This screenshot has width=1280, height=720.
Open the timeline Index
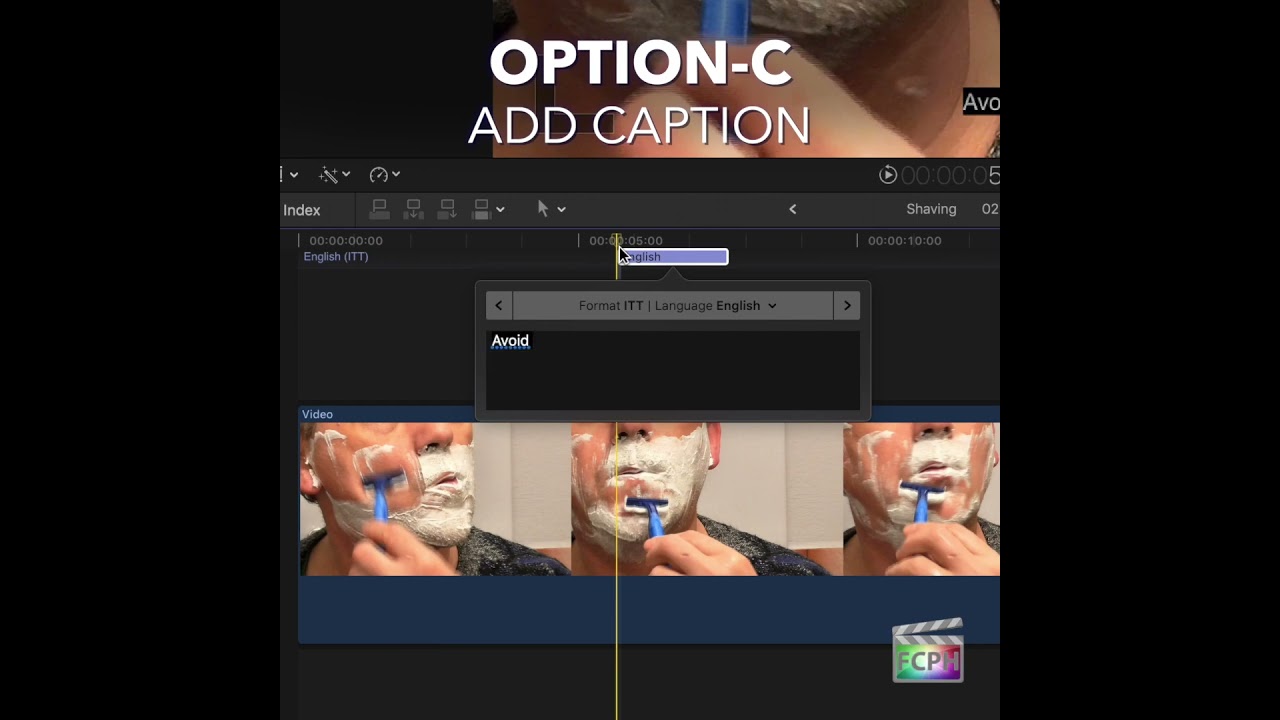pos(301,210)
